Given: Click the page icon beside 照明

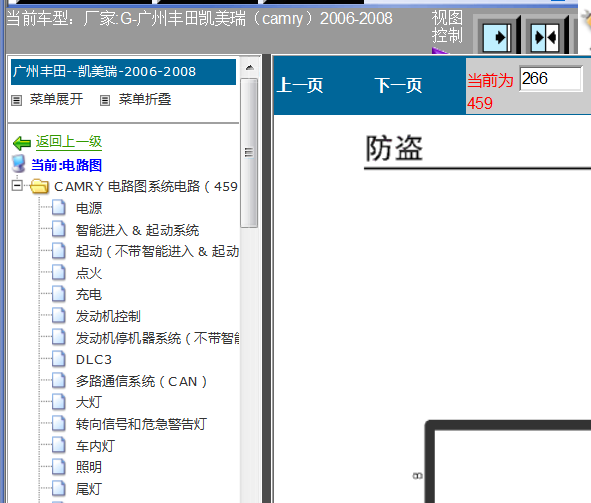Looking at the screenshot, I should [x=58, y=466].
